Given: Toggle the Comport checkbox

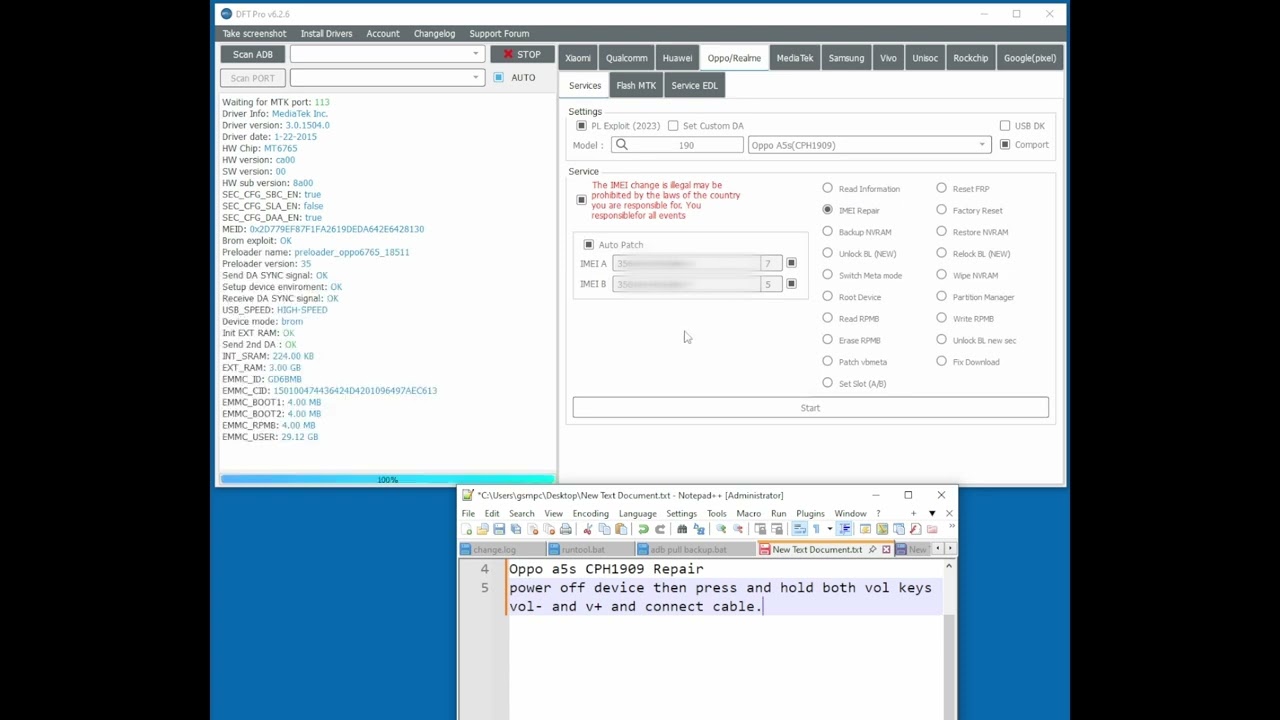Looking at the screenshot, I should 1005,145.
